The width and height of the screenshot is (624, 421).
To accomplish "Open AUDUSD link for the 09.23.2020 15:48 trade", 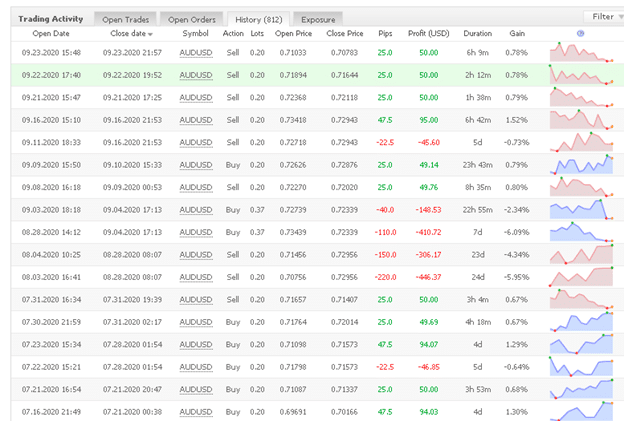I will click(x=195, y=52).
